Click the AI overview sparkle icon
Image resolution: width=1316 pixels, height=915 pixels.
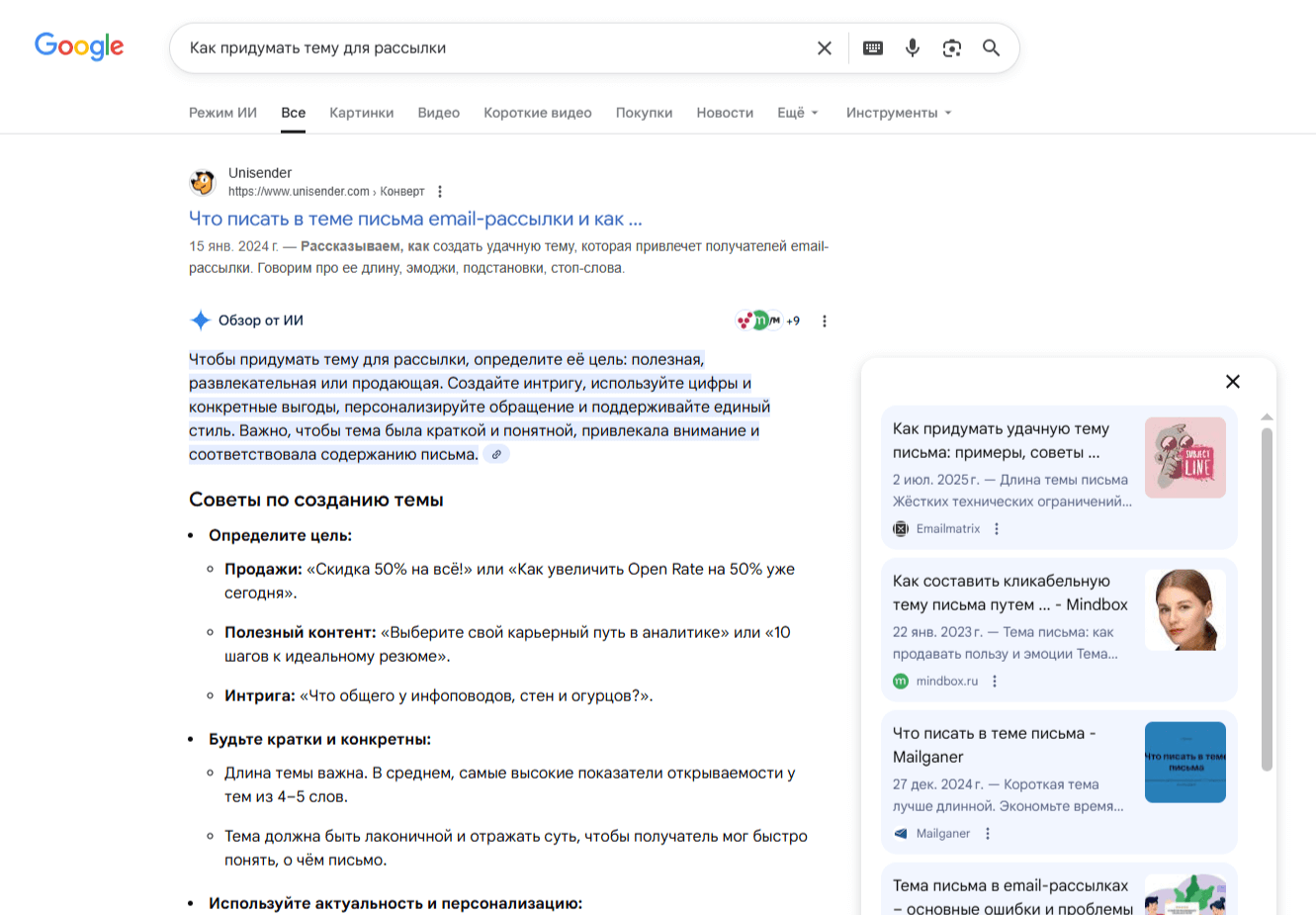(199, 319)
